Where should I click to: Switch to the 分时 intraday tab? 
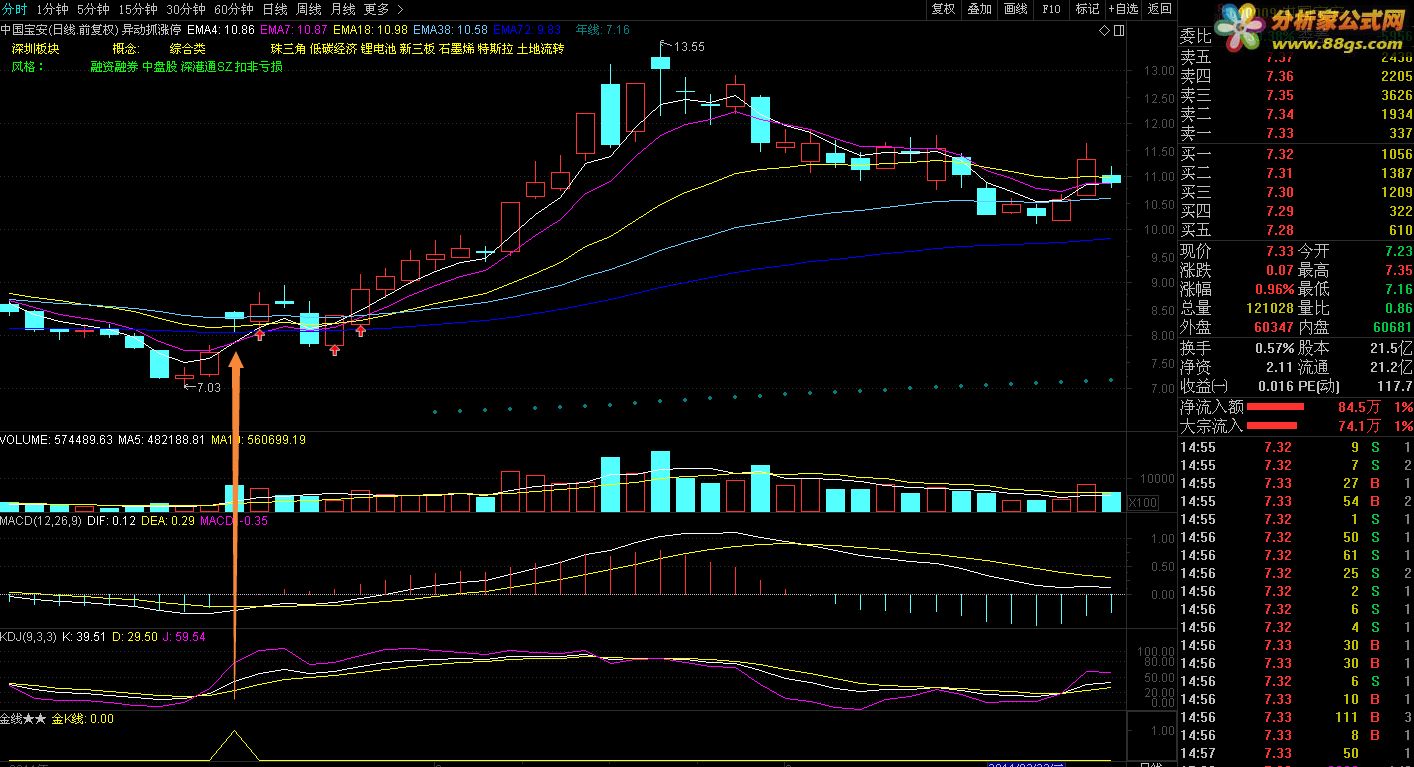(14, 9)
